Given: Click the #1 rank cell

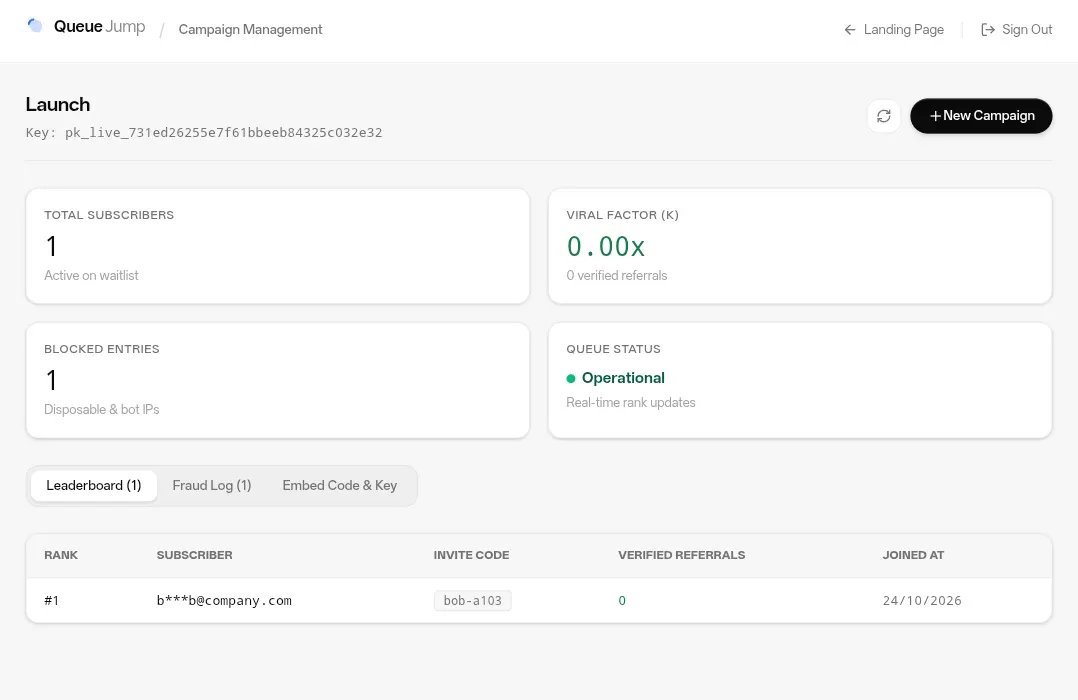Looking at the screenshot, I should coord(52,600).
